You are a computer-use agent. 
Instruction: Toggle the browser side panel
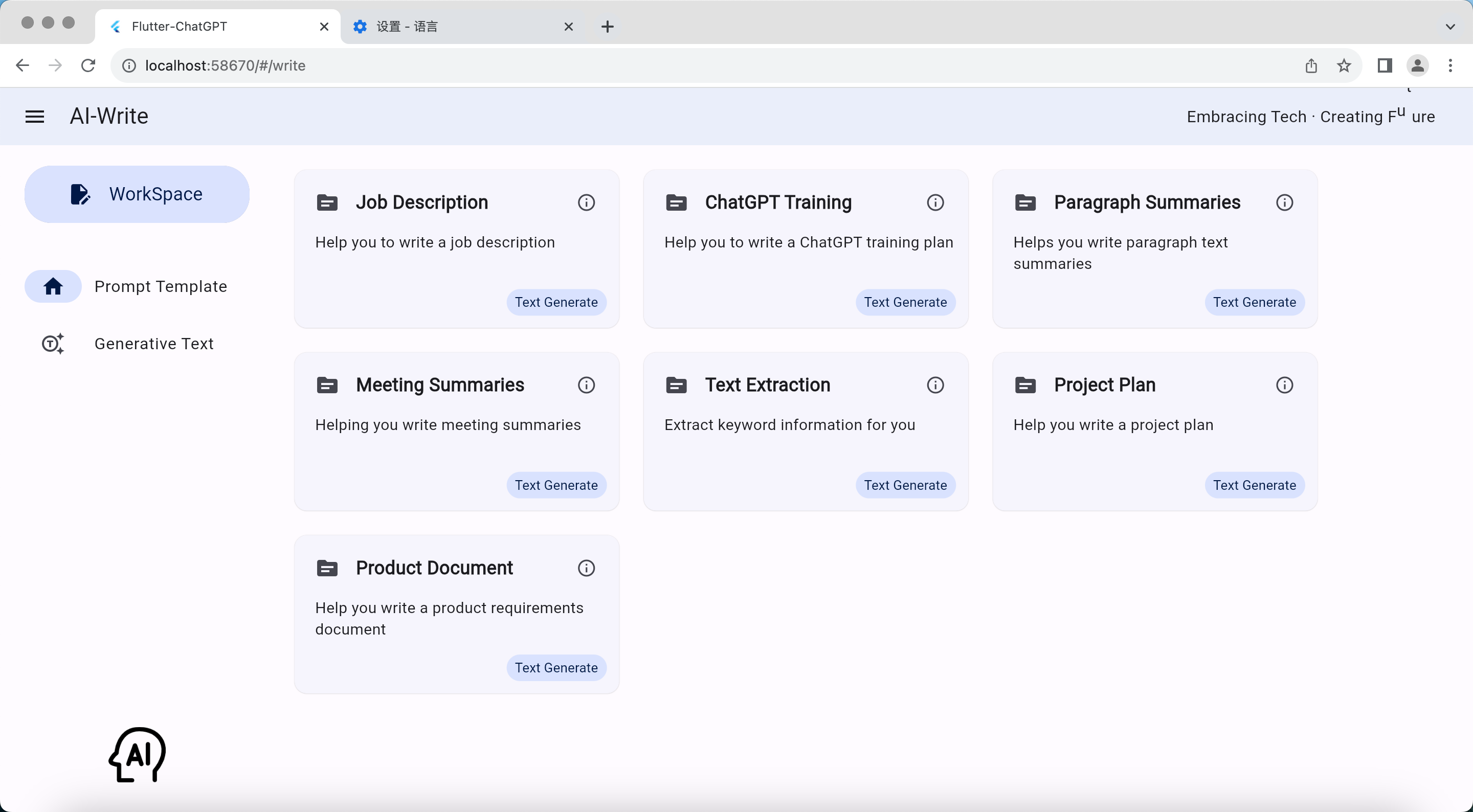[x=1385, y=66]
